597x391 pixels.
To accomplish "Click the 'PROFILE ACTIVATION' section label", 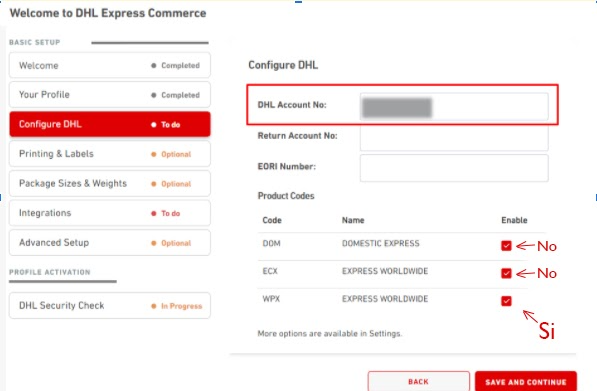I will (50, 272).
